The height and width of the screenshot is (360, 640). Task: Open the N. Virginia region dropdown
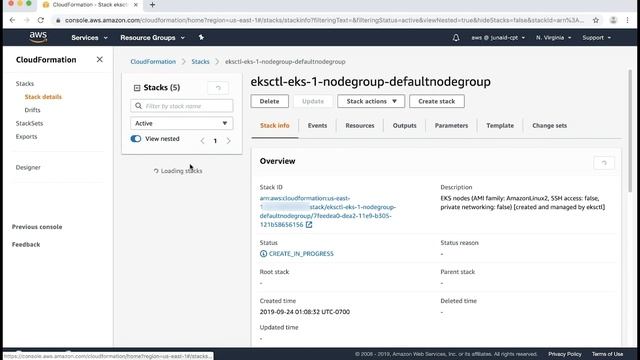pyautogui.click(x=553, y=38)
